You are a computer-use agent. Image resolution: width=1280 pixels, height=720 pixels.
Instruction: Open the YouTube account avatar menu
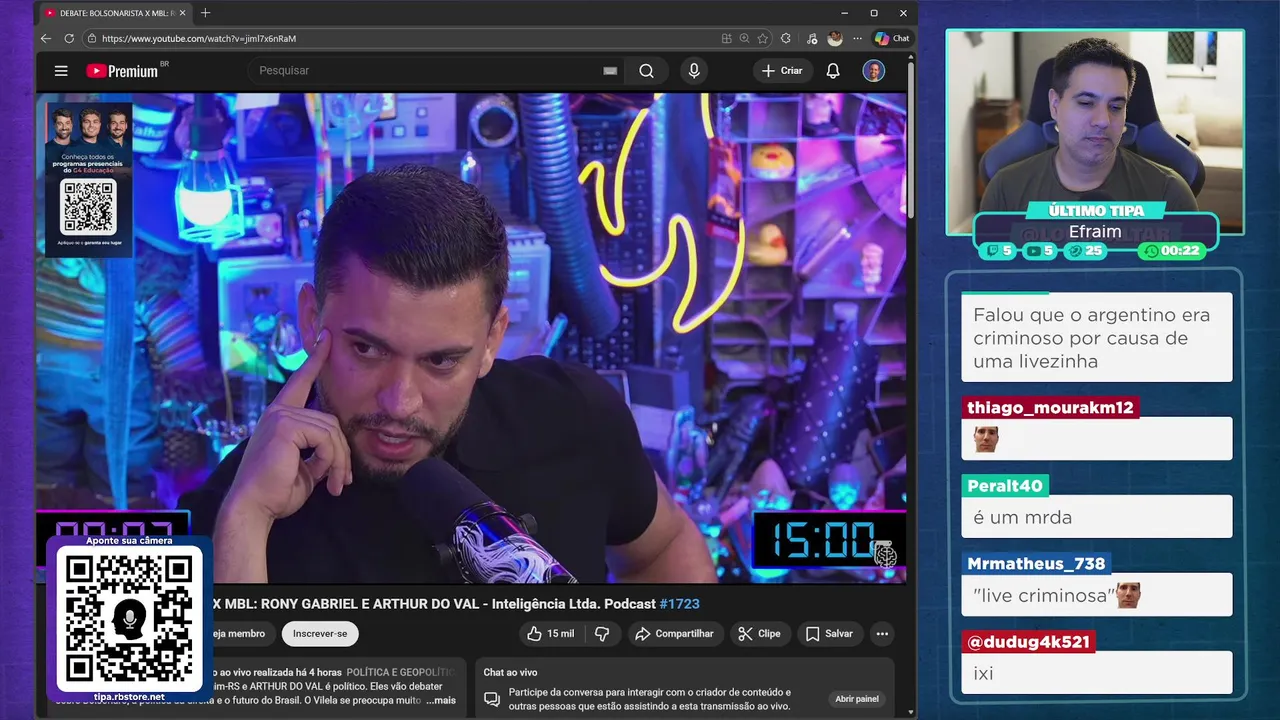(x=874, y=71)
